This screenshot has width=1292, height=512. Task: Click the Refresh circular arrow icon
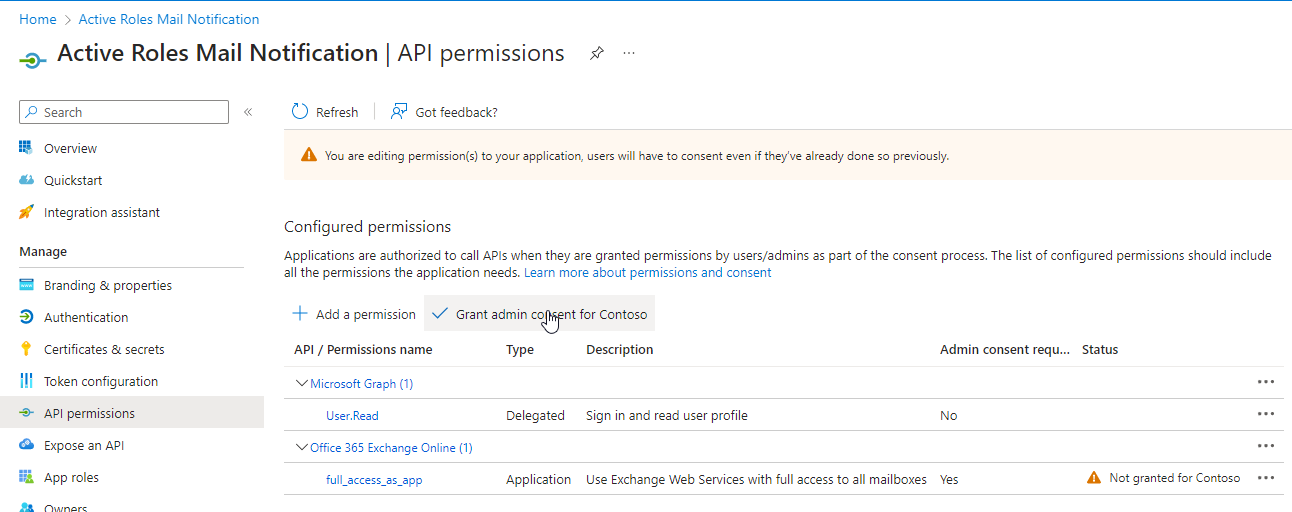(x=300, y=111)
